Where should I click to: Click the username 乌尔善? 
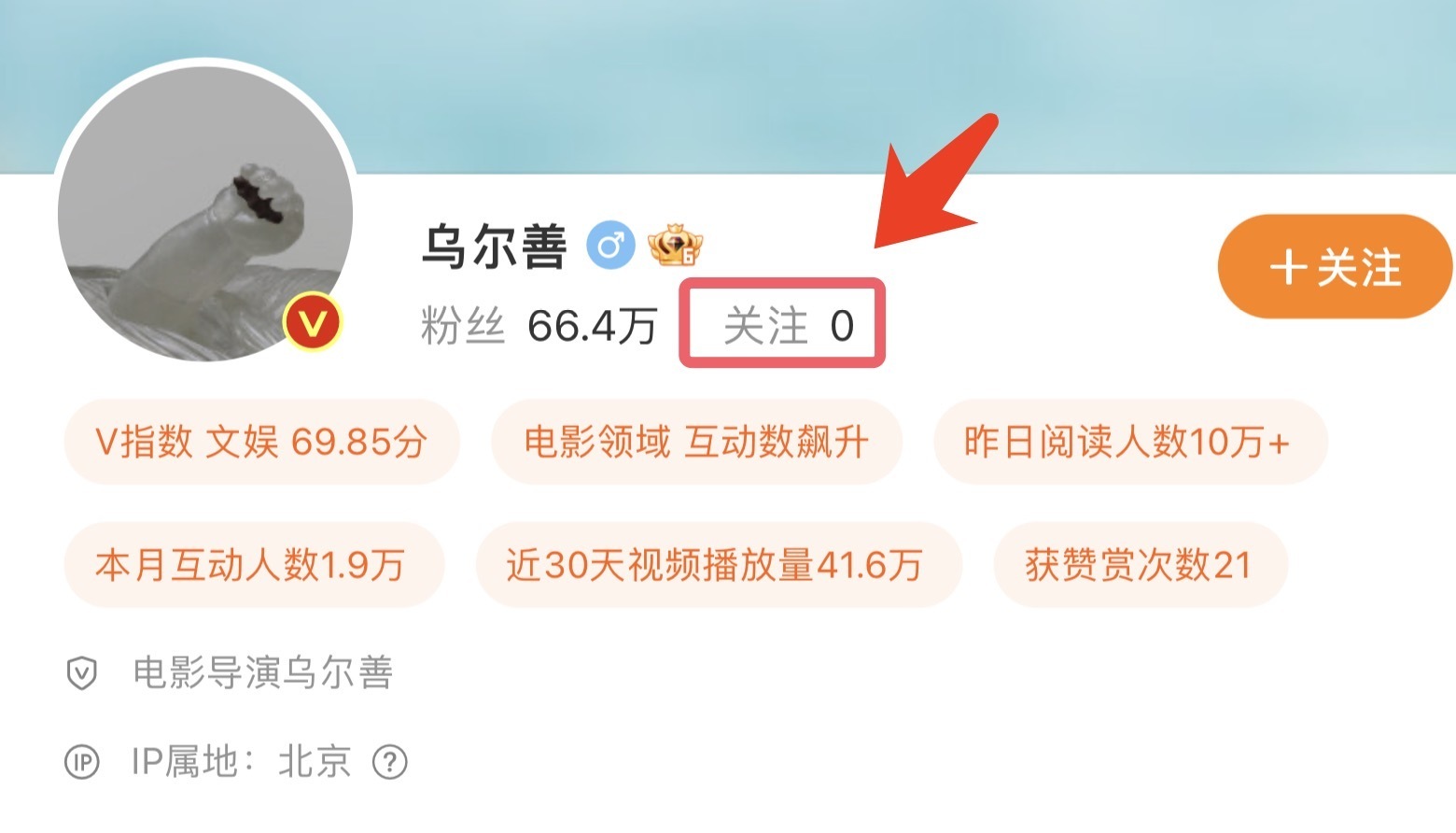coord(495,247)
